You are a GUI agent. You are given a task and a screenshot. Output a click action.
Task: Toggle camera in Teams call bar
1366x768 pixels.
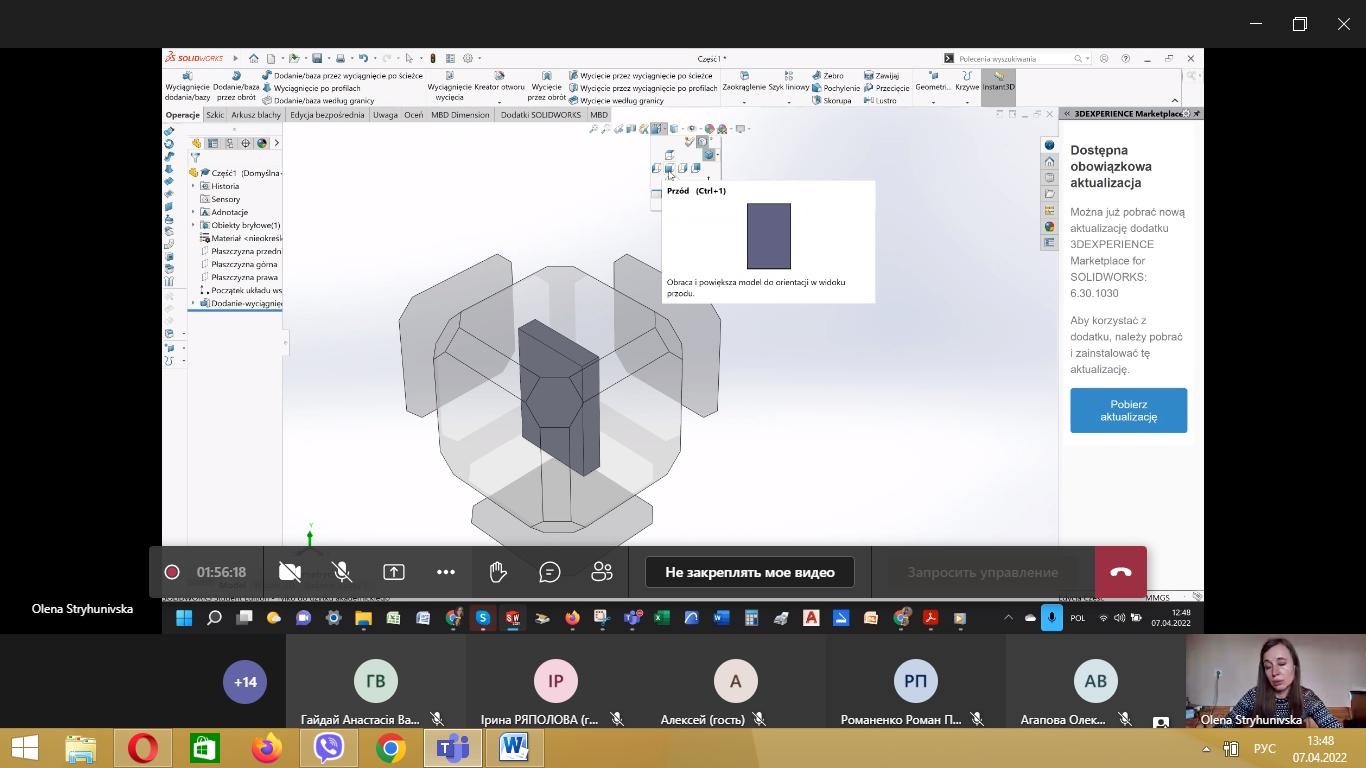290,572
